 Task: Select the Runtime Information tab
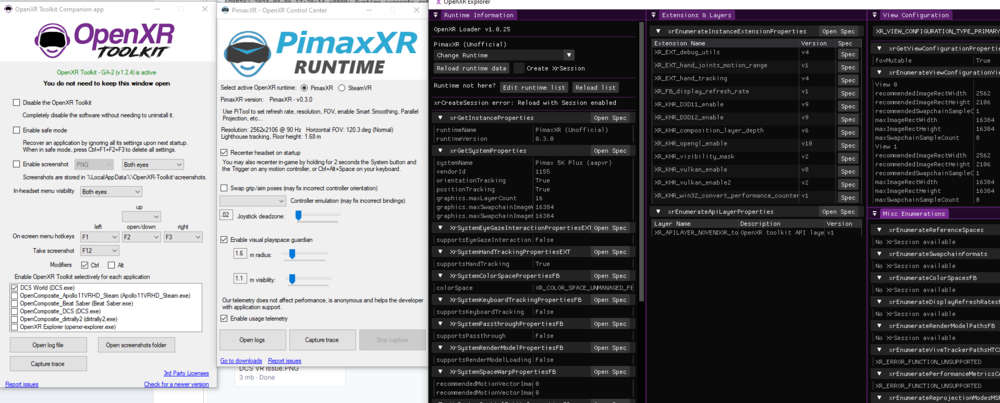(478, 15)
